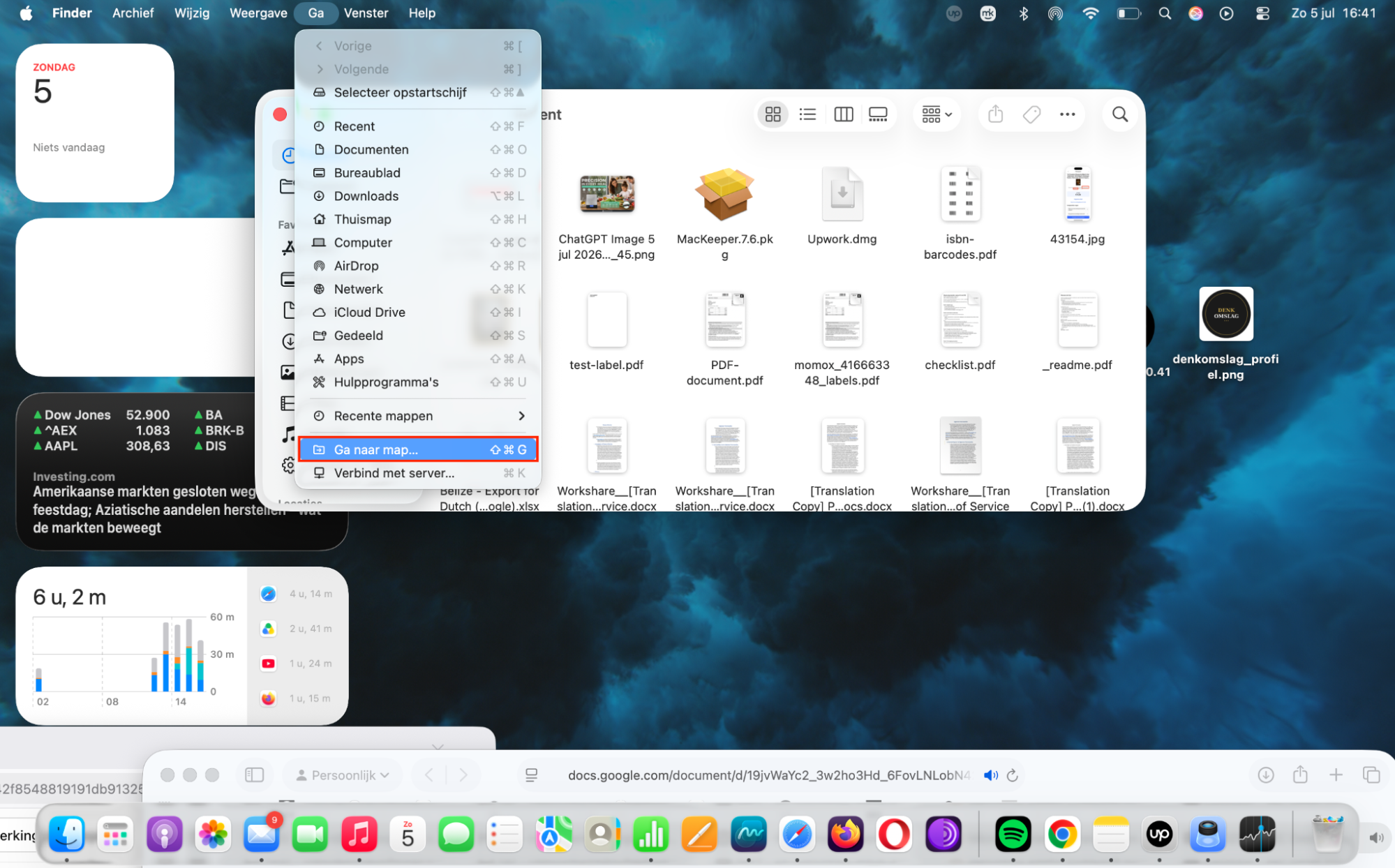Open Mail from the Dock

(262, 834)
